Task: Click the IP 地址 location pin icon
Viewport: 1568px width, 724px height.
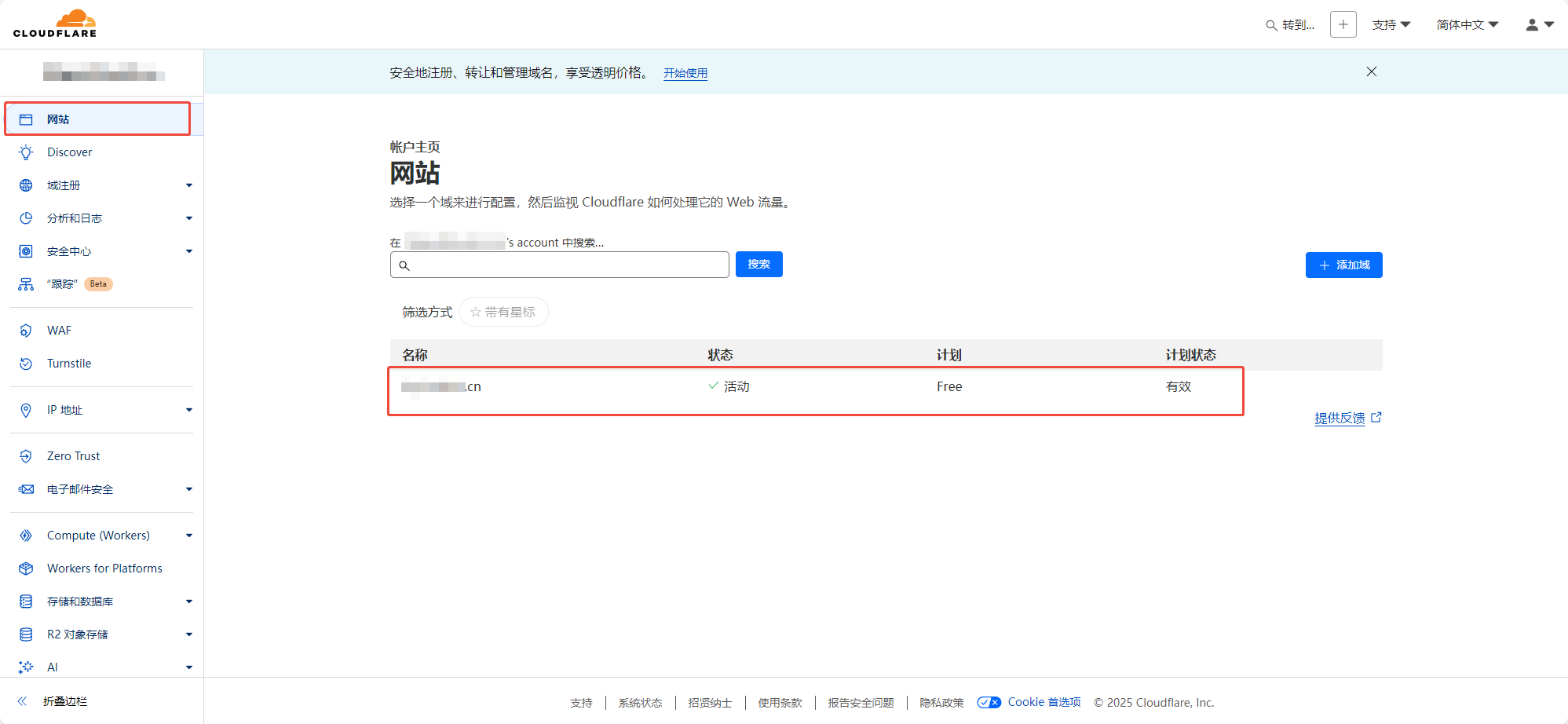Action: (x=26, y=410)
